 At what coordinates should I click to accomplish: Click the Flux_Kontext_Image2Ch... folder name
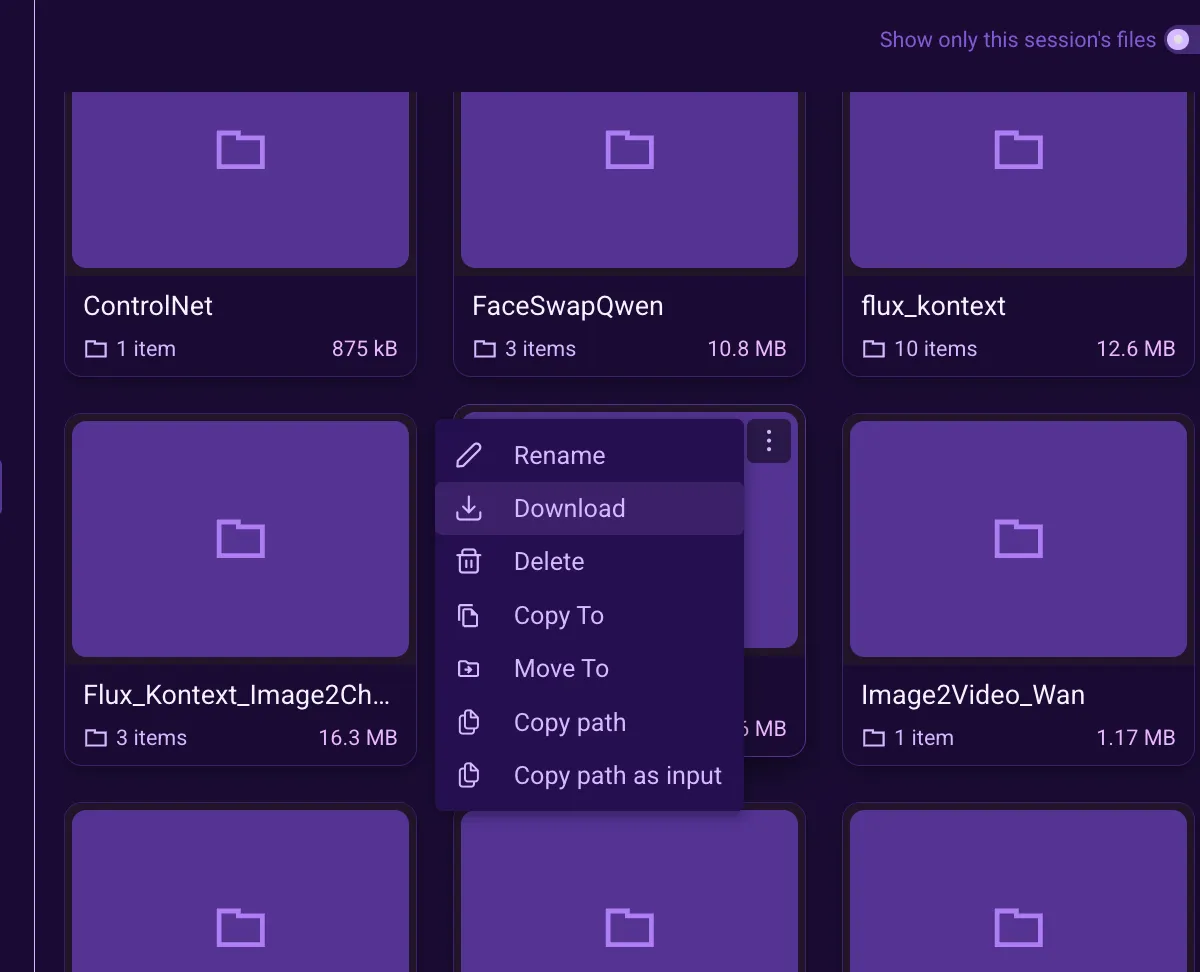click(x=236, y=695)
